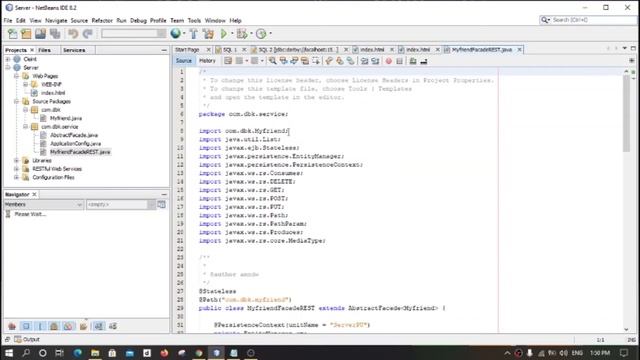The image size is (640, 360).
Task: Switch to the Services tab
Action: click(74, 50)
